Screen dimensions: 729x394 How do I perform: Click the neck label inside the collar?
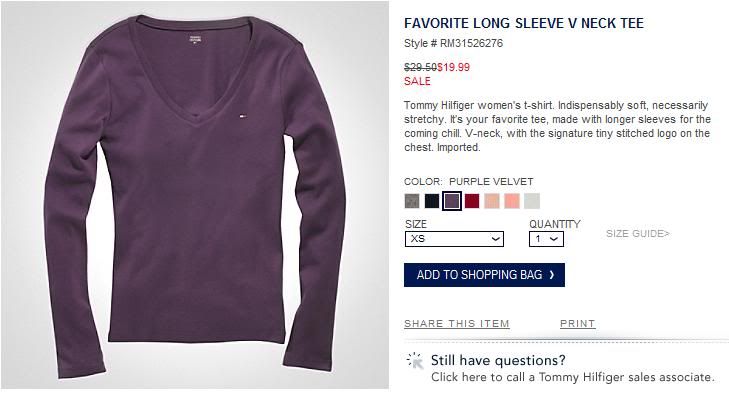195,39
